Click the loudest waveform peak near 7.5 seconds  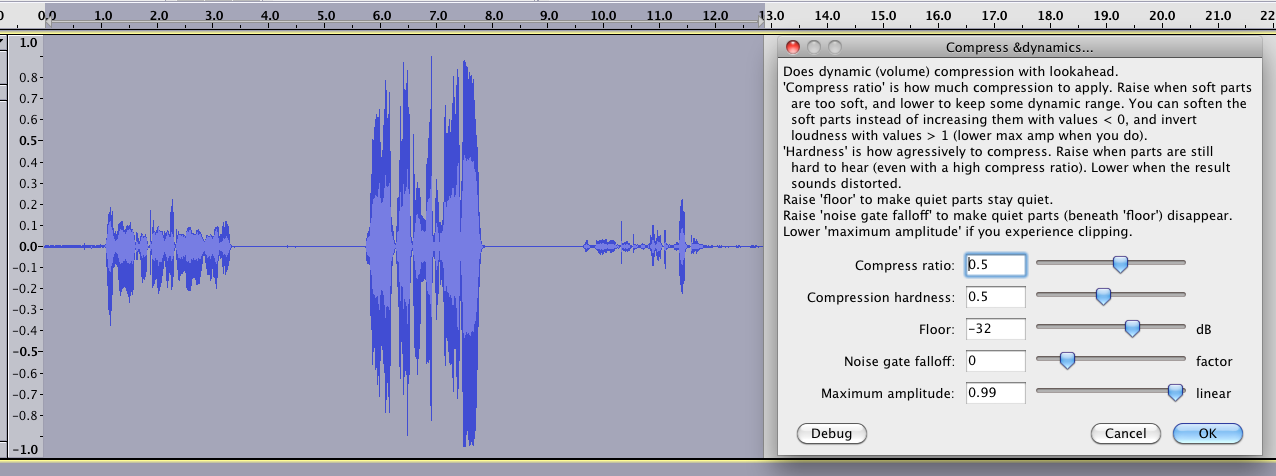click(466, 420)
